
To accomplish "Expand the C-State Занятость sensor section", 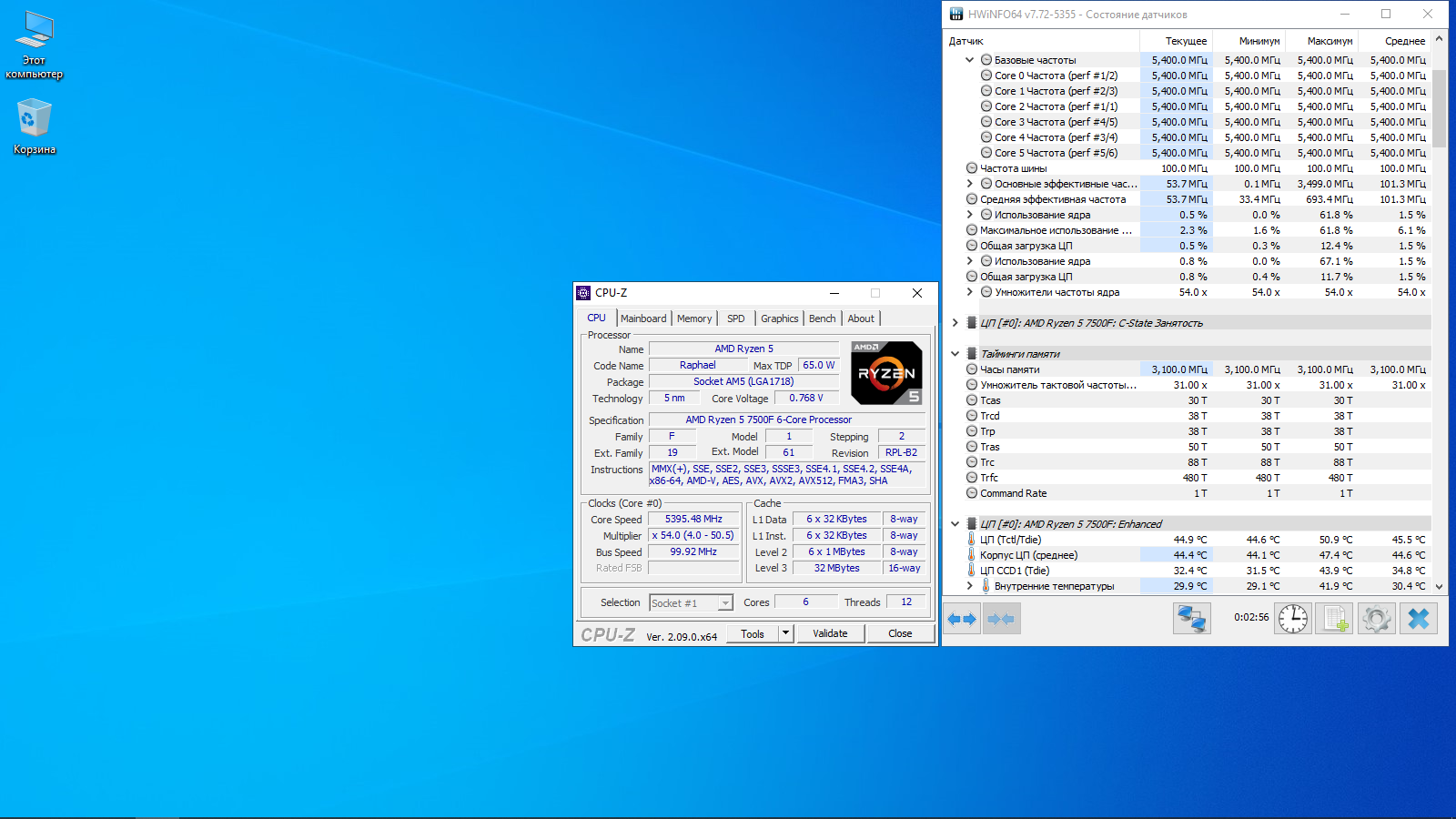I will click(955, 323).
